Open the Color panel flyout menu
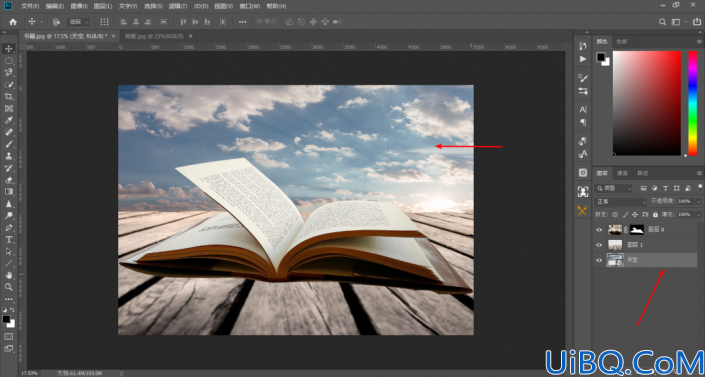The height and width of the screenshot is (377, 705). pyautogui.click(x=699, y=41)
